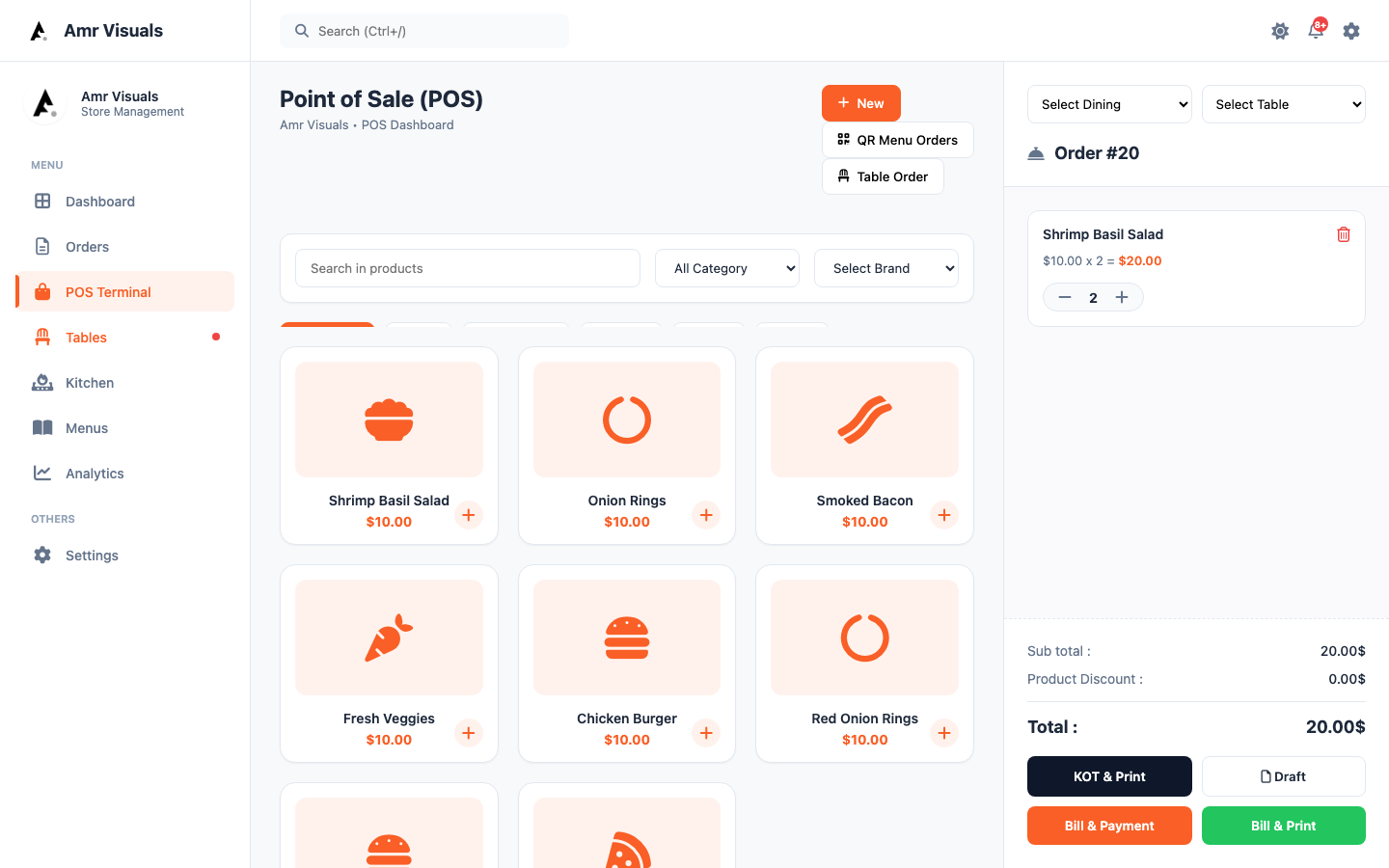Click KOT & Print button
This screenshot has width=1389, height=868.
click(x=1109, y=776)
